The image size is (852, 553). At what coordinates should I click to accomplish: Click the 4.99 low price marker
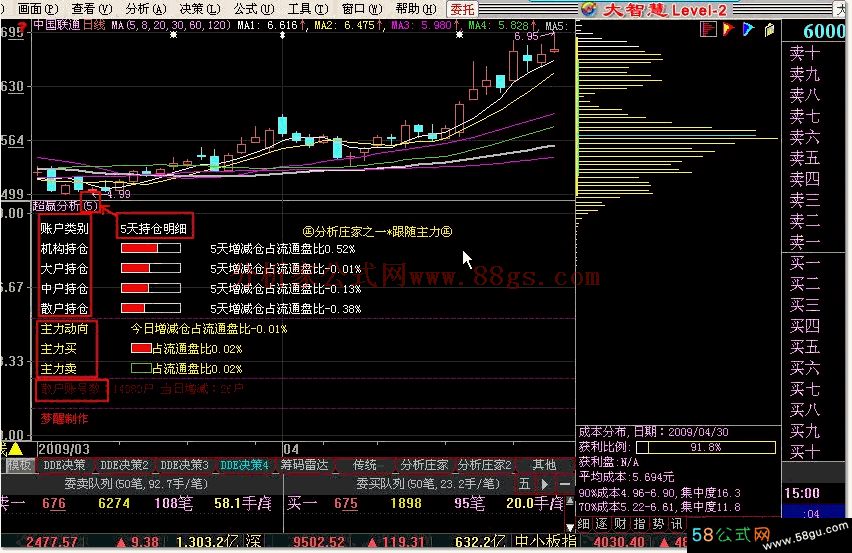[x=118, y=194]
